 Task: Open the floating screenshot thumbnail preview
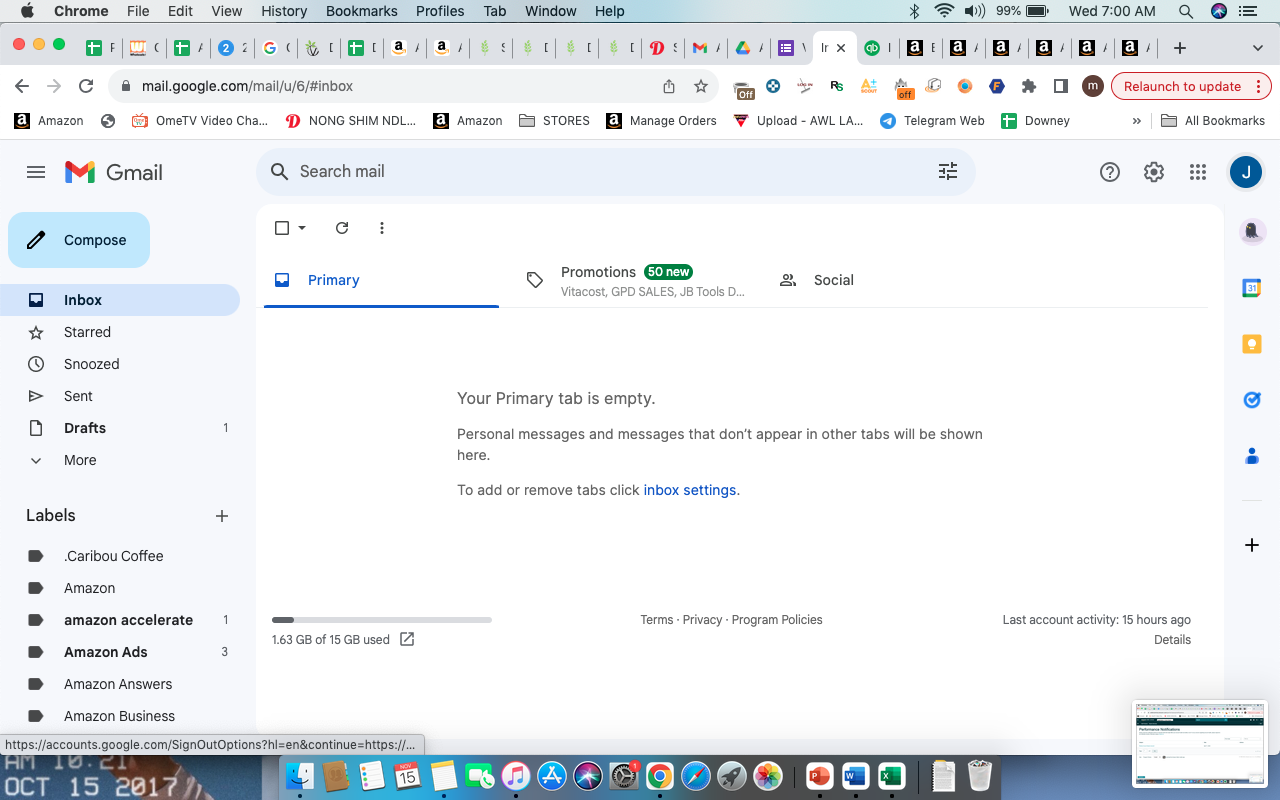[x=1200, y=743]
